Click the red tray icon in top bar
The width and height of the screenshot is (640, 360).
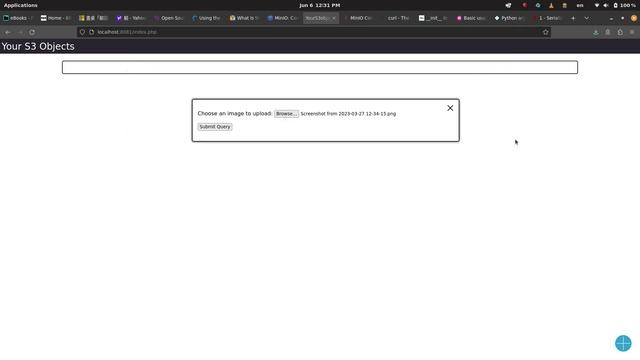[524, 5]
